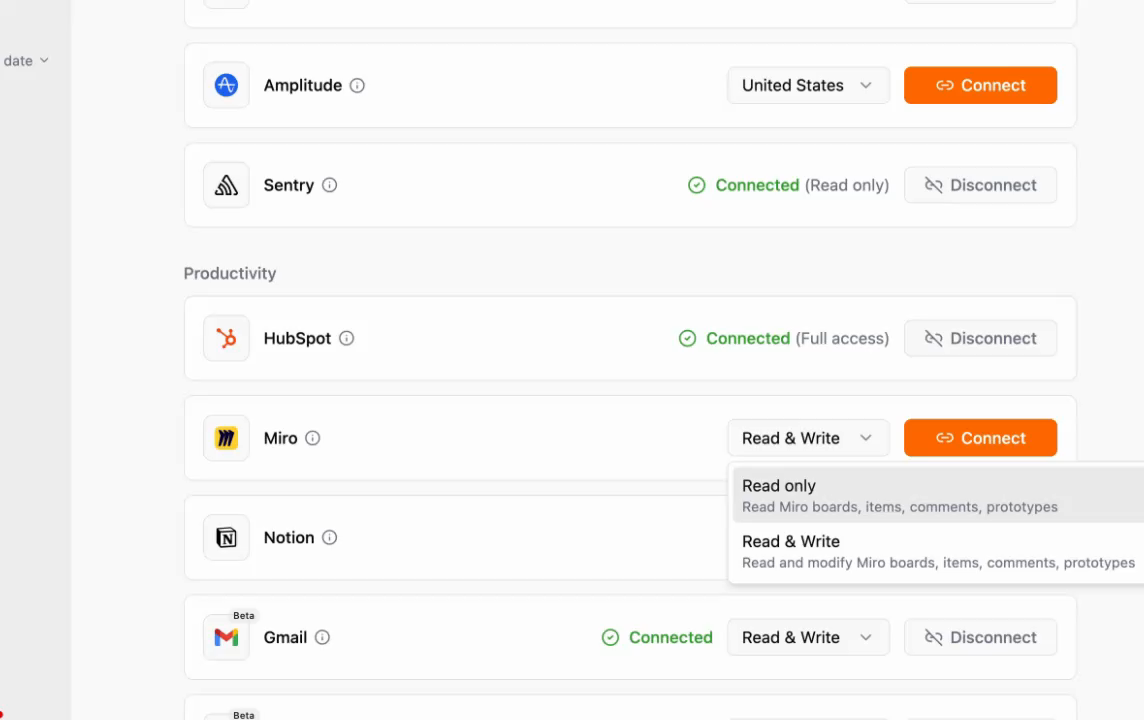1144x720 pixels.
Task: Open the Miro info icon
Action: [312, 438]
